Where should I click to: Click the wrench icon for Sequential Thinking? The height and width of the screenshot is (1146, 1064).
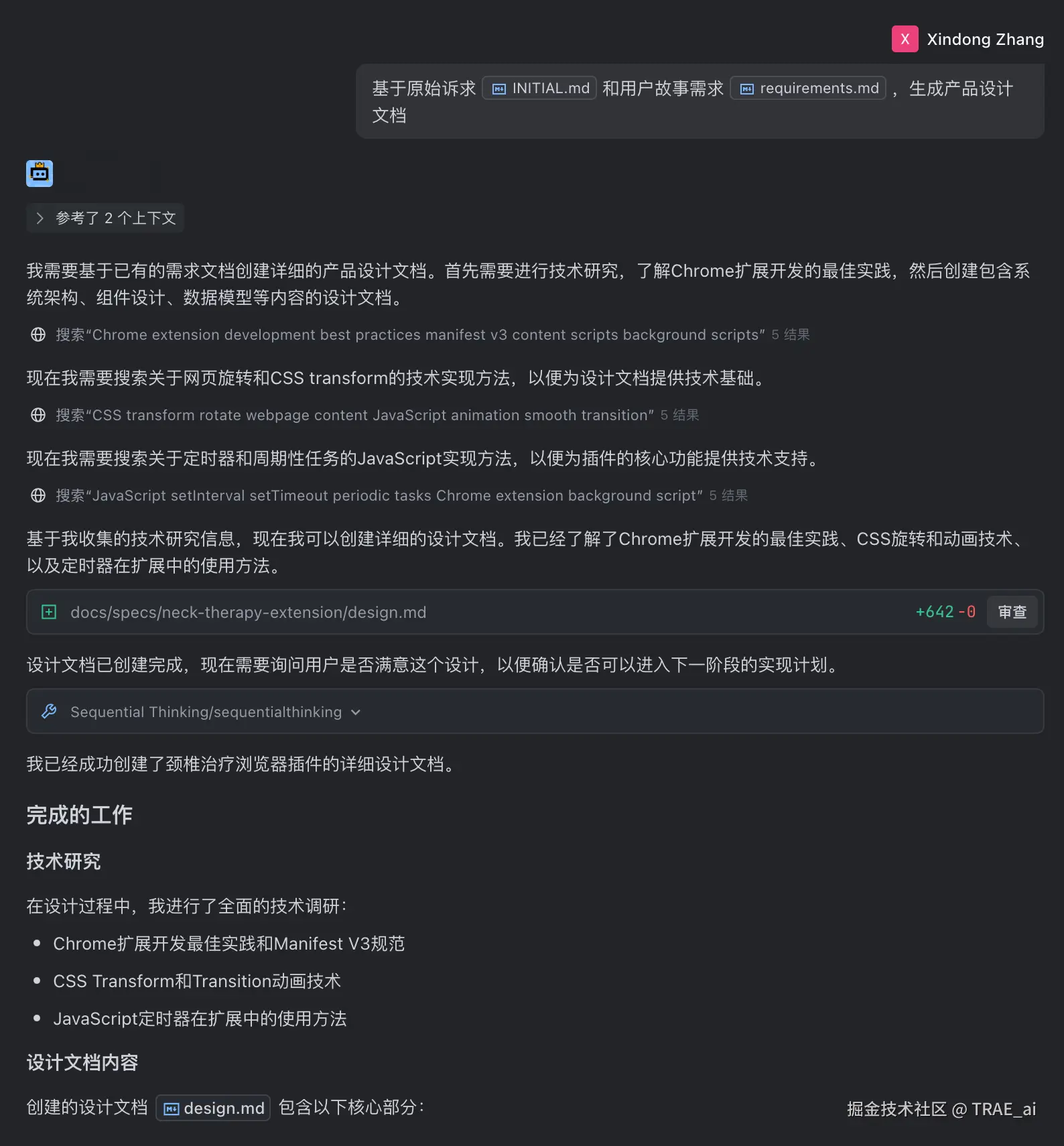click(x=49, y=711)
